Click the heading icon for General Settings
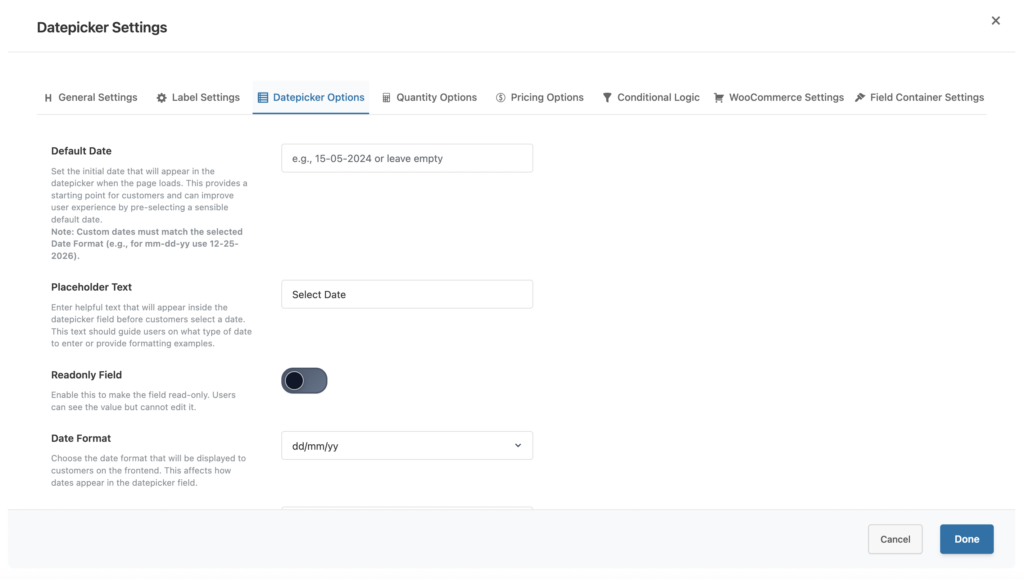Image resolution: width=1024 pixels, height=579 pixels. pyautogui.click(x=48, y=98)
